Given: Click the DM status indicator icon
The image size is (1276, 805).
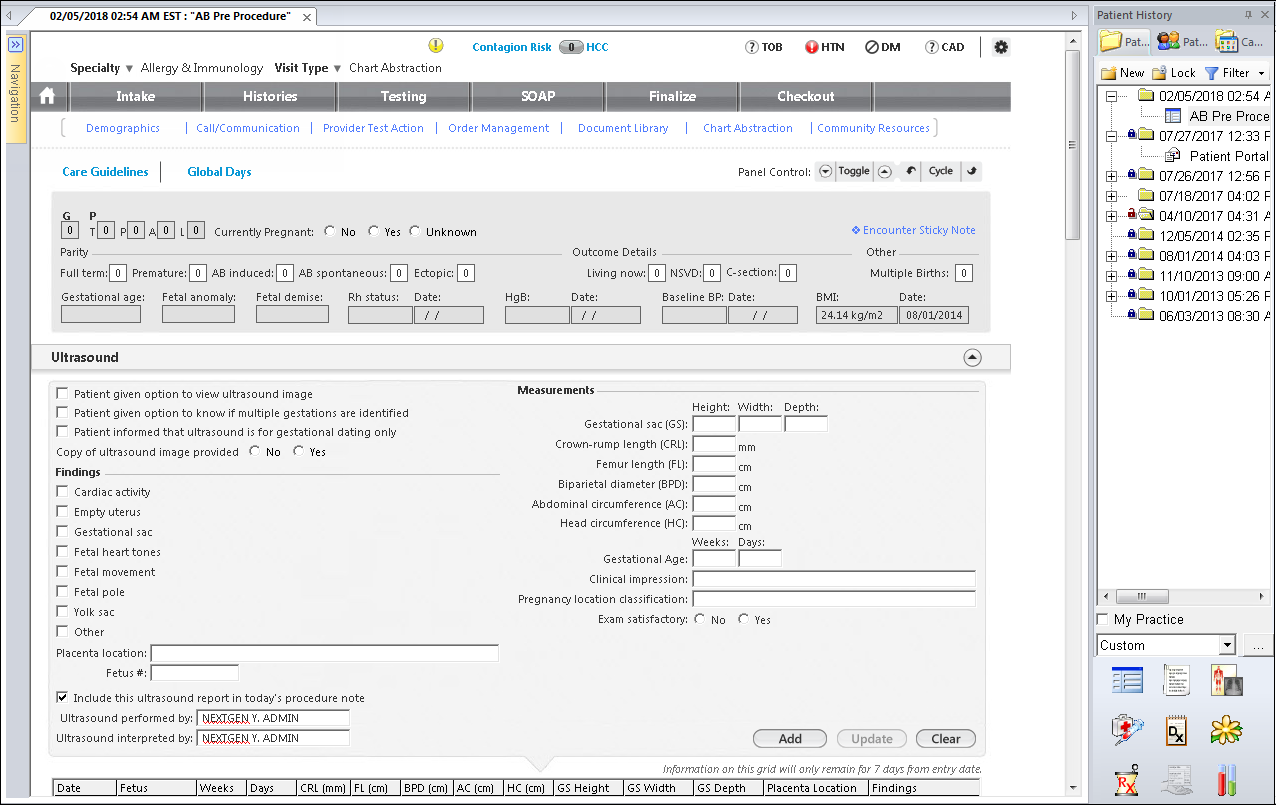Looking at the screenshot, I should [871, 47].
